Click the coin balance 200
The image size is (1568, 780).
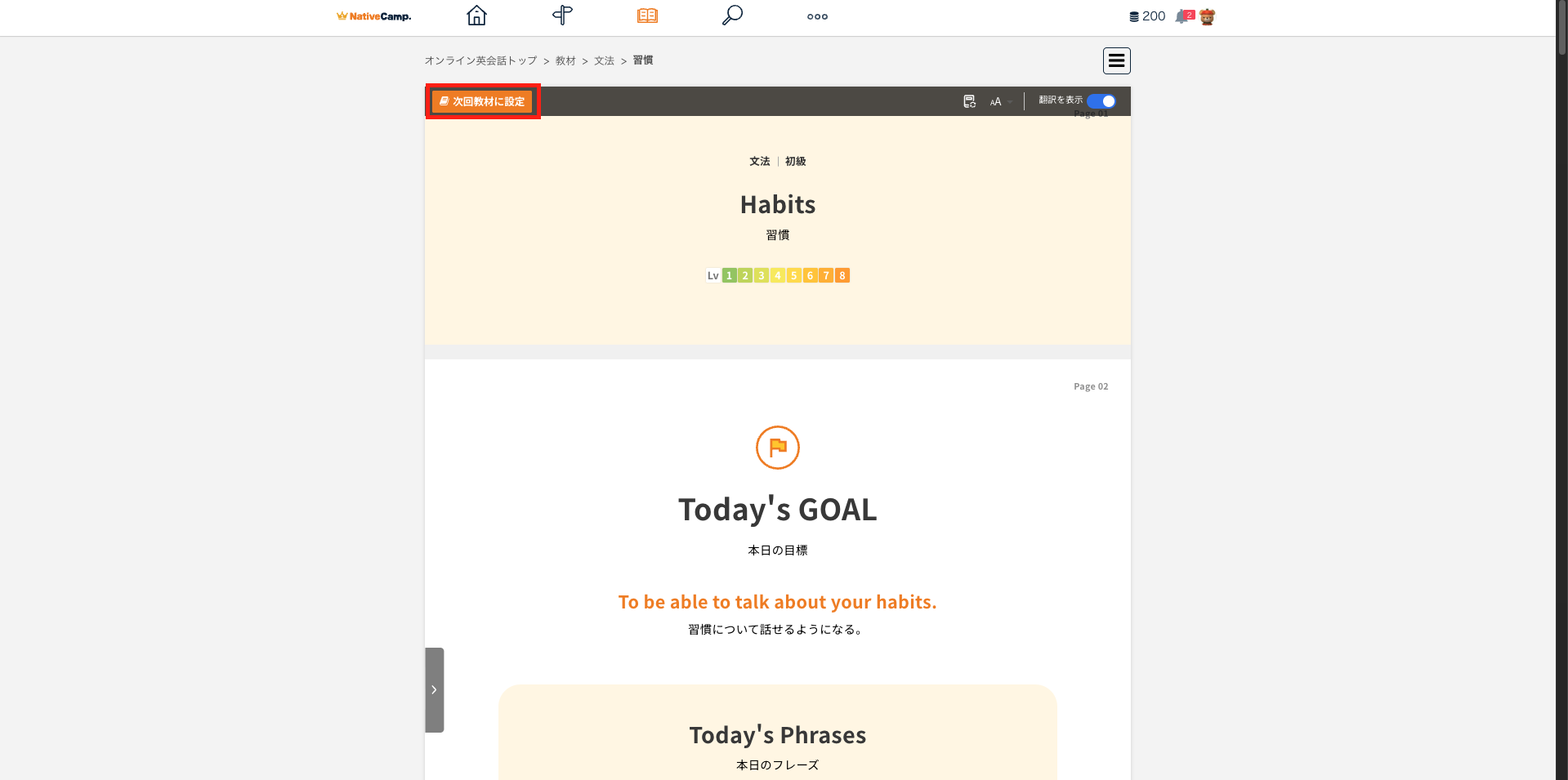tap(1147, 16)
